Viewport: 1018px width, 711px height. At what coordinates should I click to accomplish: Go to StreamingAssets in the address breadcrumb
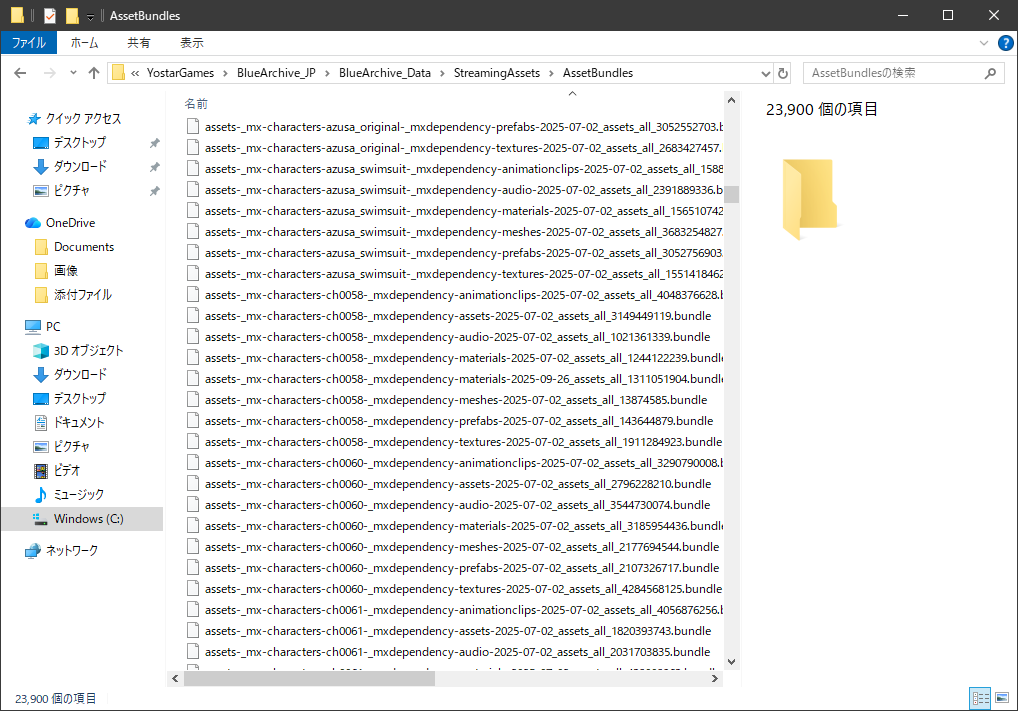[x=496, y=73]
